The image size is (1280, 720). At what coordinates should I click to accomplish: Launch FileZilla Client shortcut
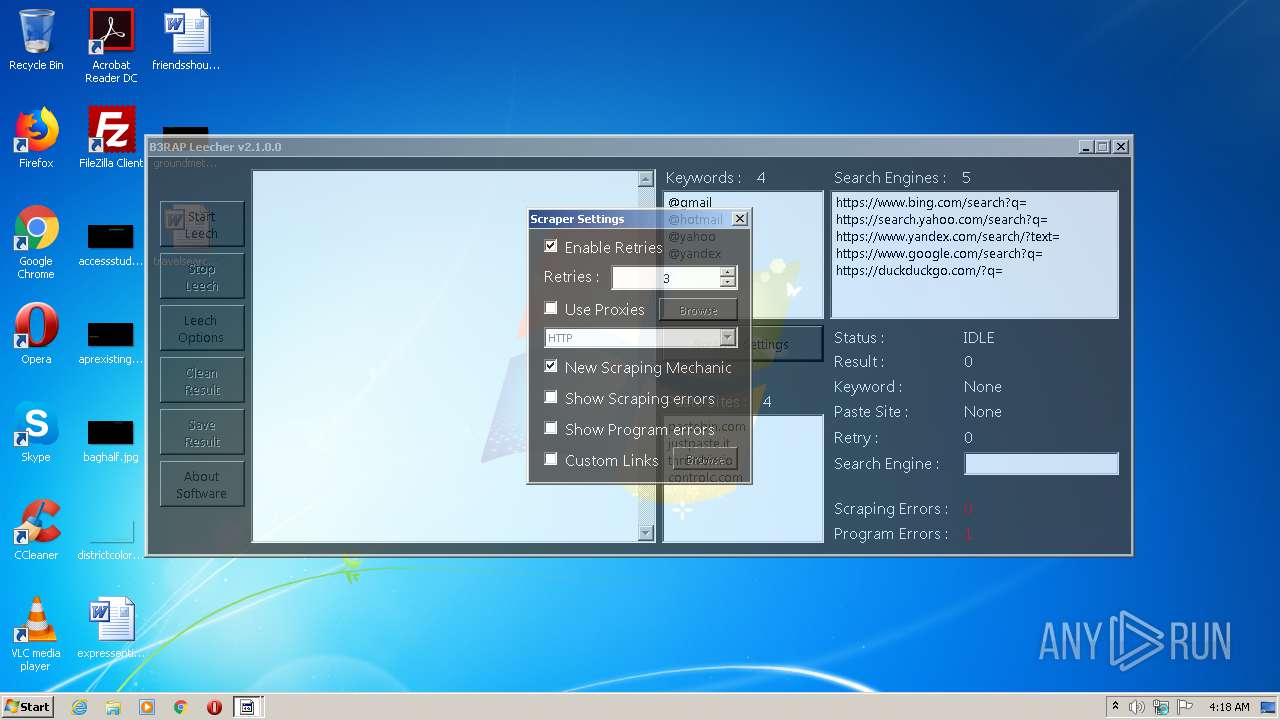(x=111, y=138)
